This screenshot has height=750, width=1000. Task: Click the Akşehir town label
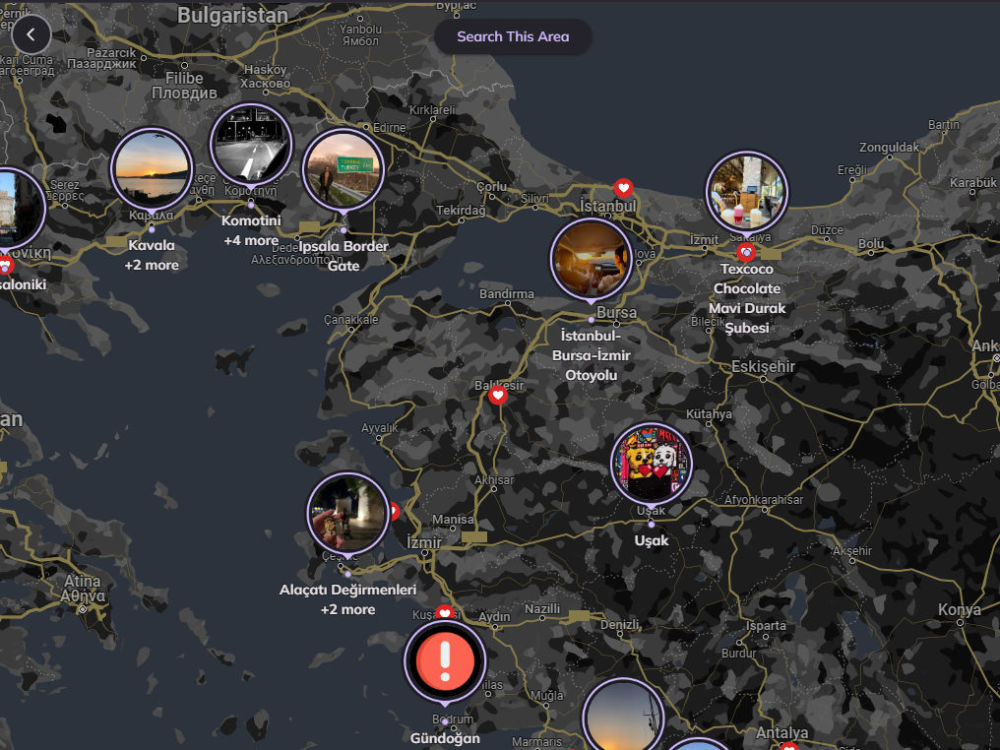click(x=852, y=550)
